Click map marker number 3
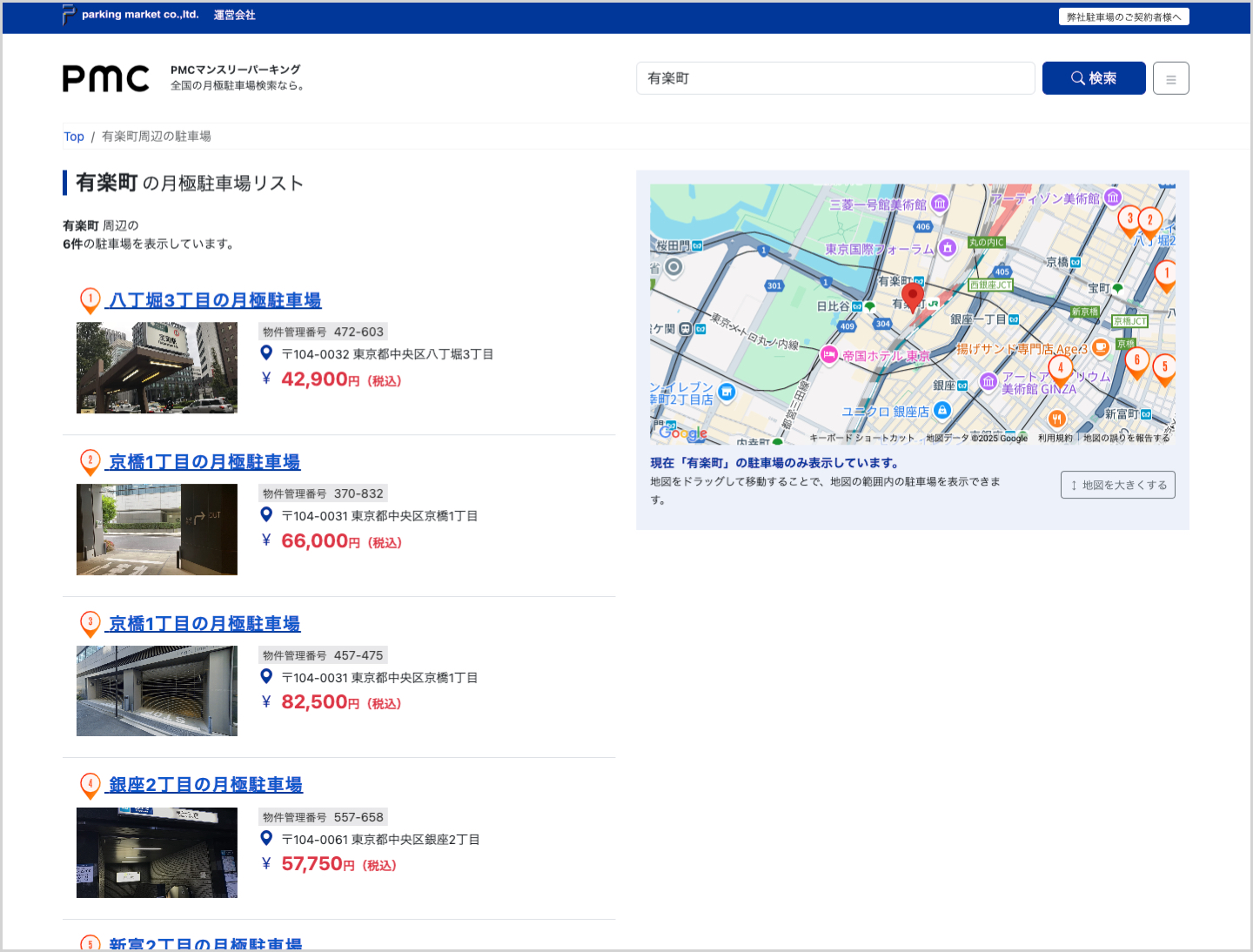 tap(1129, 222)
